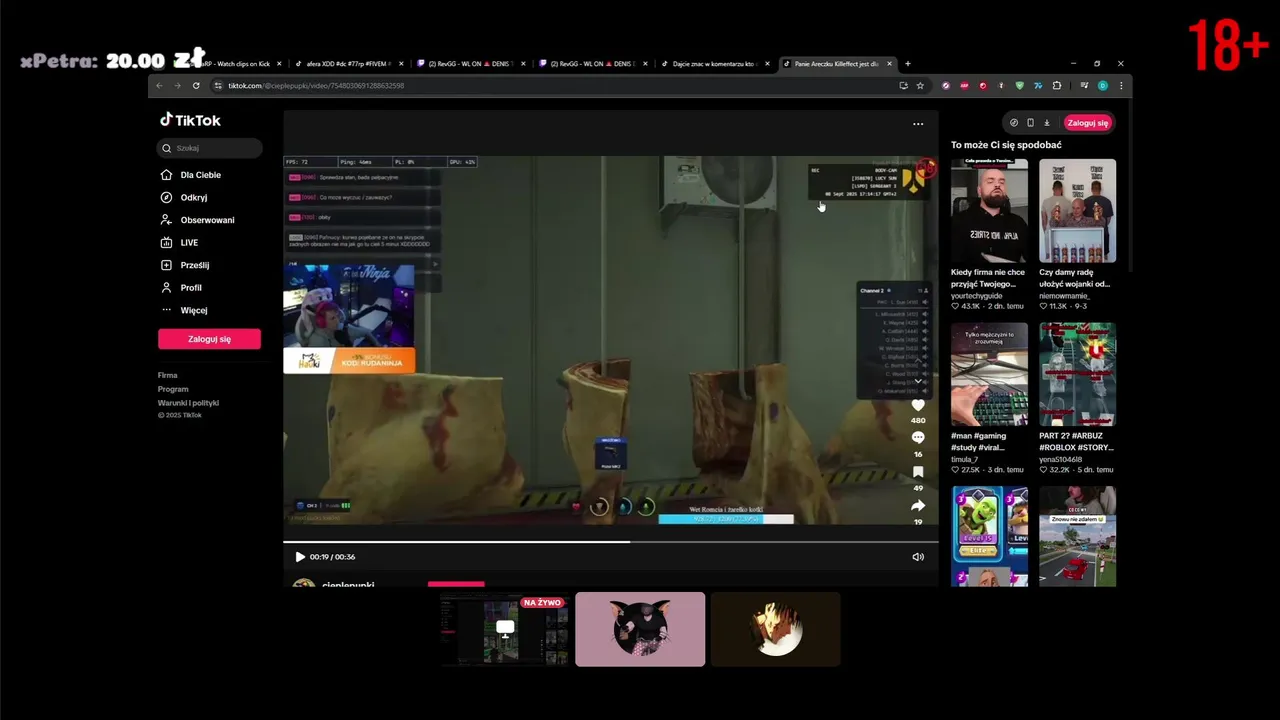
Task: Open the browser extensions puzzle icon
Action: (1056, 86)
